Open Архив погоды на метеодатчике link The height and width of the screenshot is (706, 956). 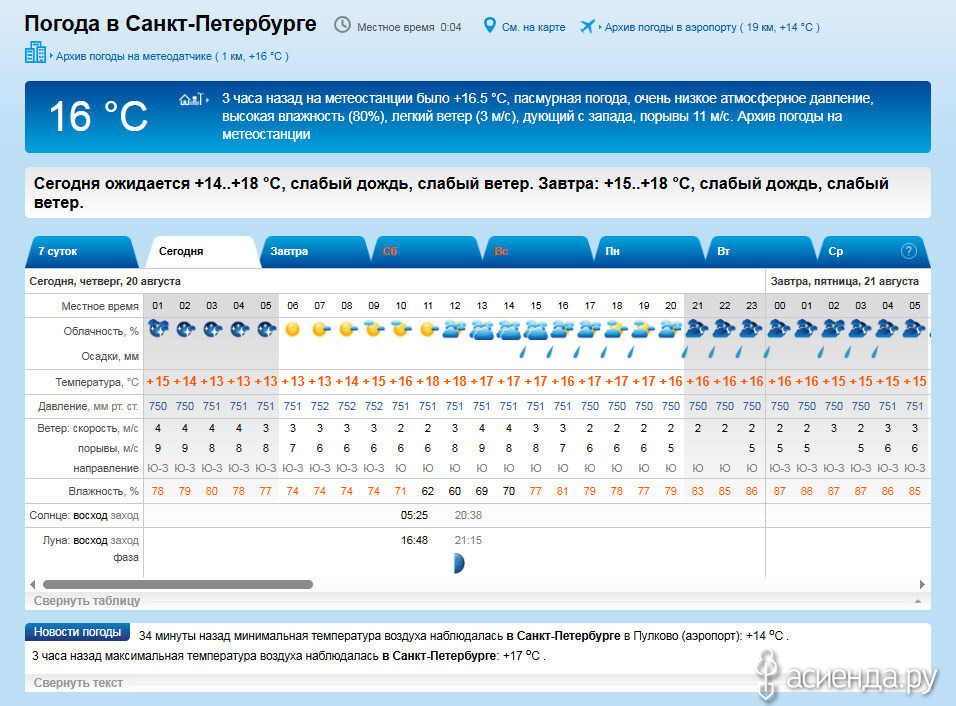[x=173, y=56]
